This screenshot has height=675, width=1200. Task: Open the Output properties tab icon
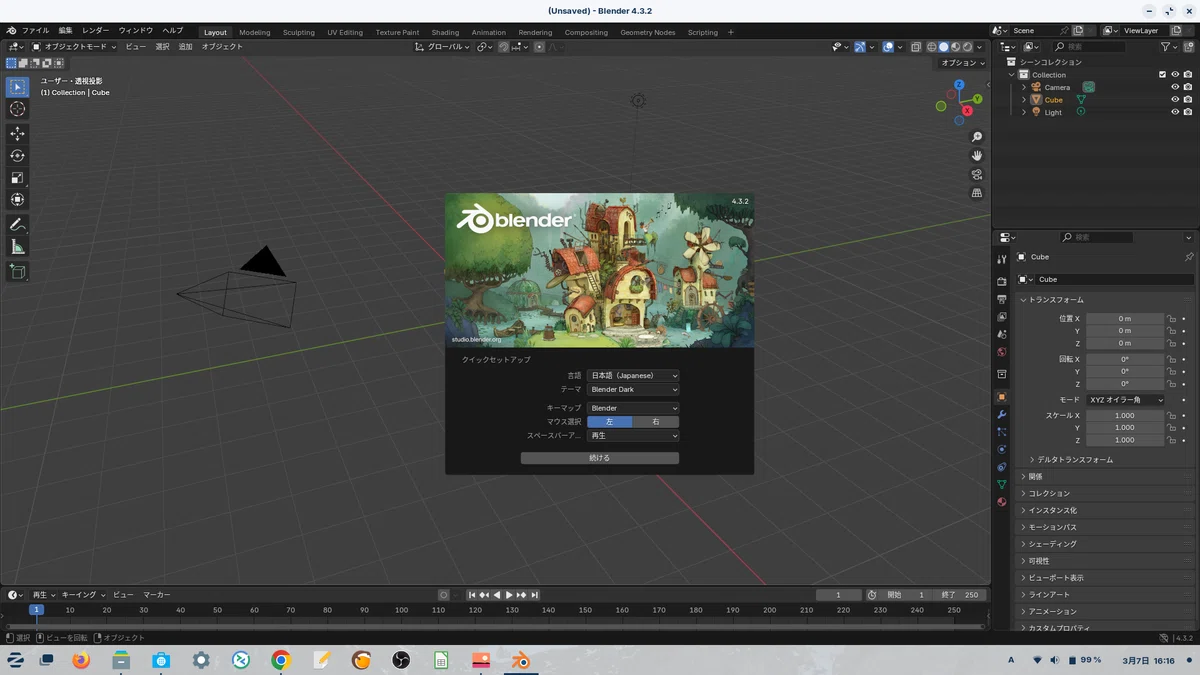1002,300
